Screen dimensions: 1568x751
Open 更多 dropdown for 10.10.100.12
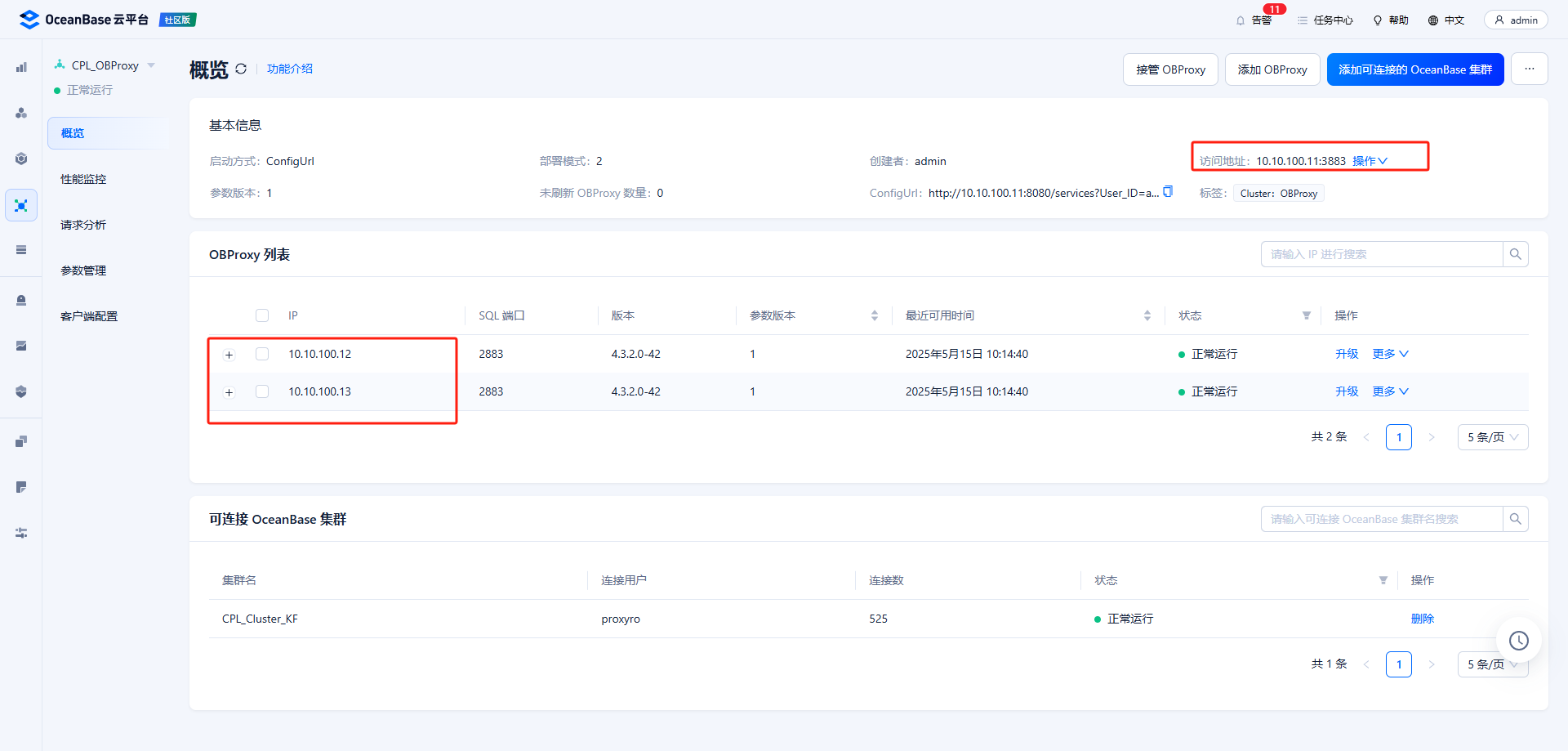(x=1390, y=354)
